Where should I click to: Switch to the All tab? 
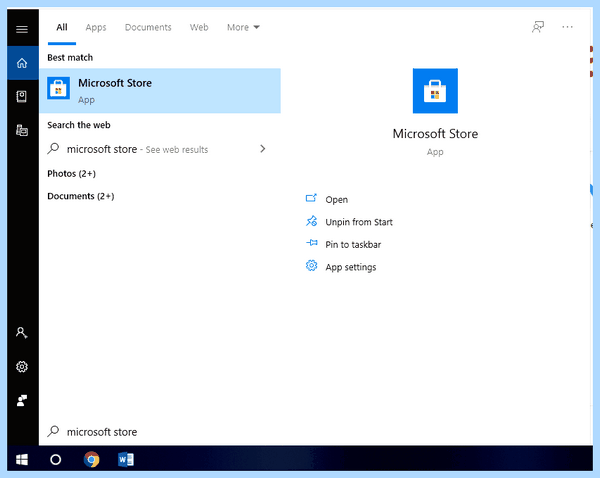[62, 27]
